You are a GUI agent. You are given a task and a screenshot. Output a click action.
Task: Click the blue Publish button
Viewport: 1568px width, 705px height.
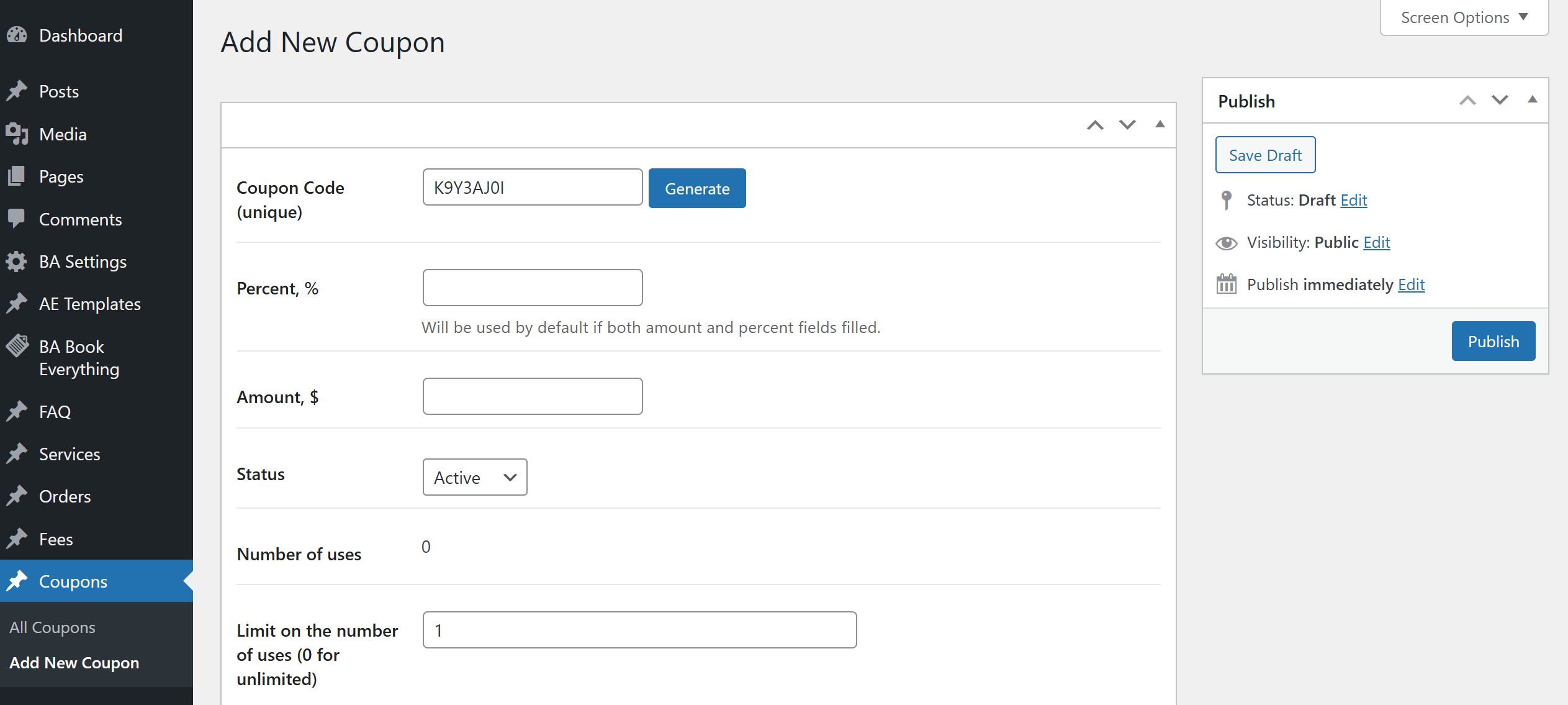pos(1493,341)
